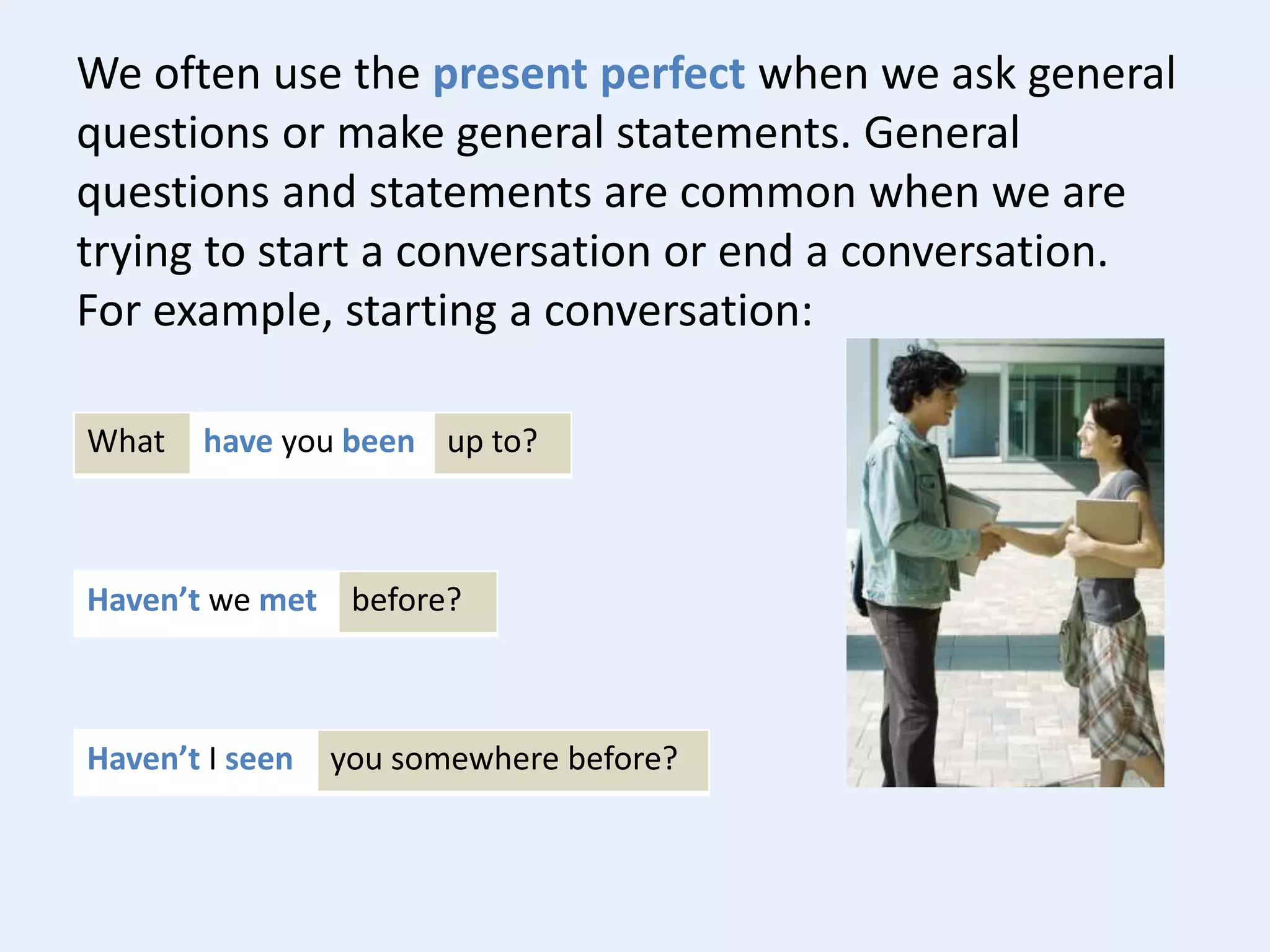1270x952 pixels.
Task: Click 'Haven't' in the 'I seen' row
Action: [x=143, y=759]
